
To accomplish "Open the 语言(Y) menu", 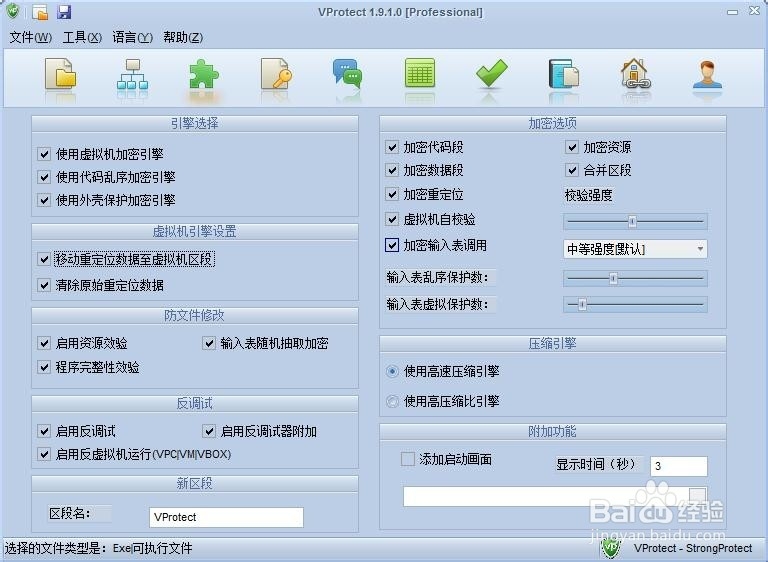I will click(132, 37).
